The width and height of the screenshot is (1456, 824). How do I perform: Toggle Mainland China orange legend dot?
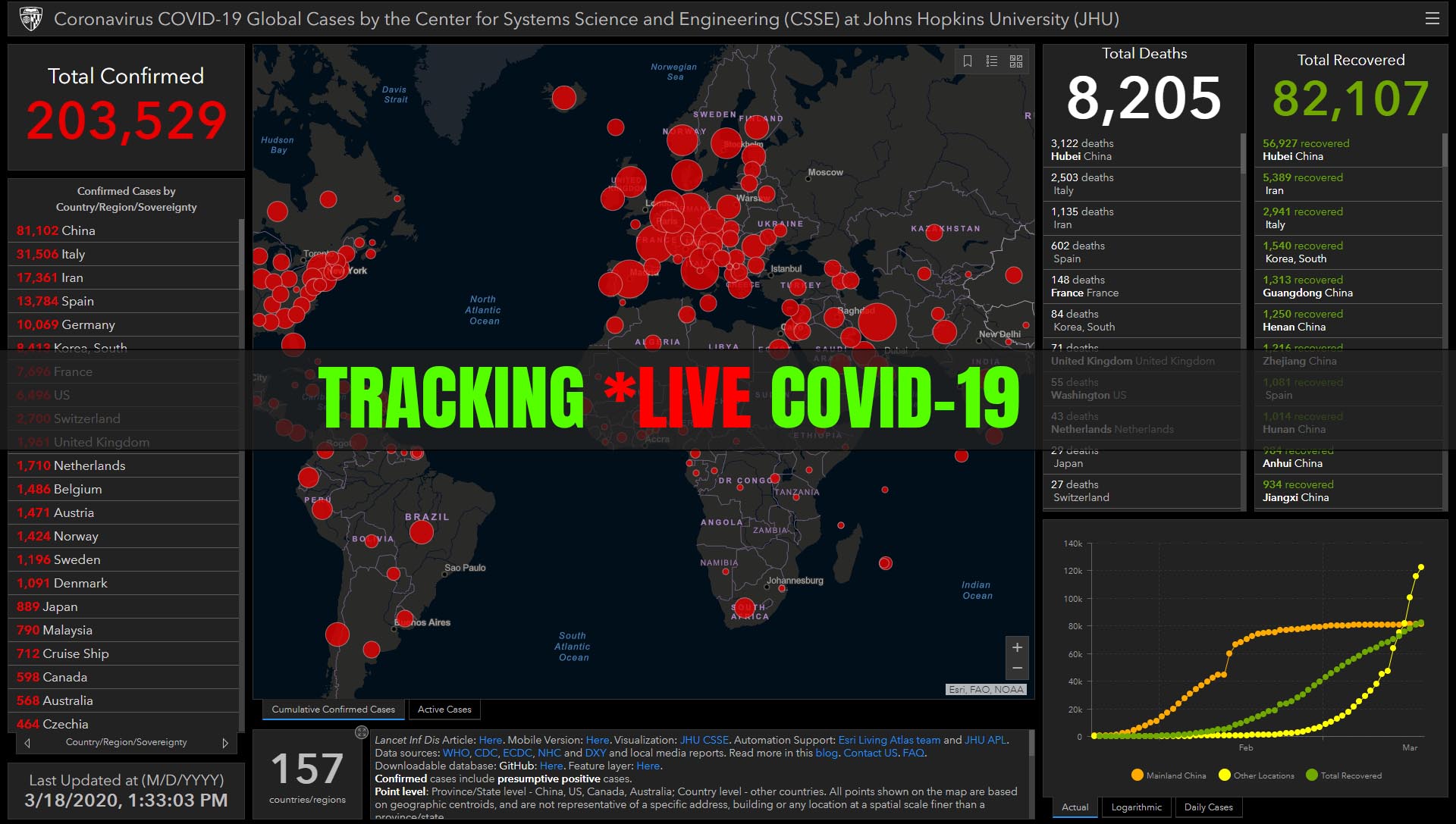pos(1137,775)
